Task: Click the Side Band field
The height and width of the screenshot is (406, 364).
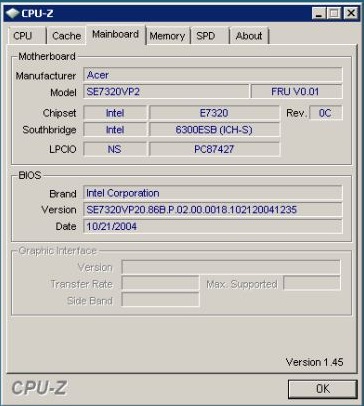Action: 160,300
